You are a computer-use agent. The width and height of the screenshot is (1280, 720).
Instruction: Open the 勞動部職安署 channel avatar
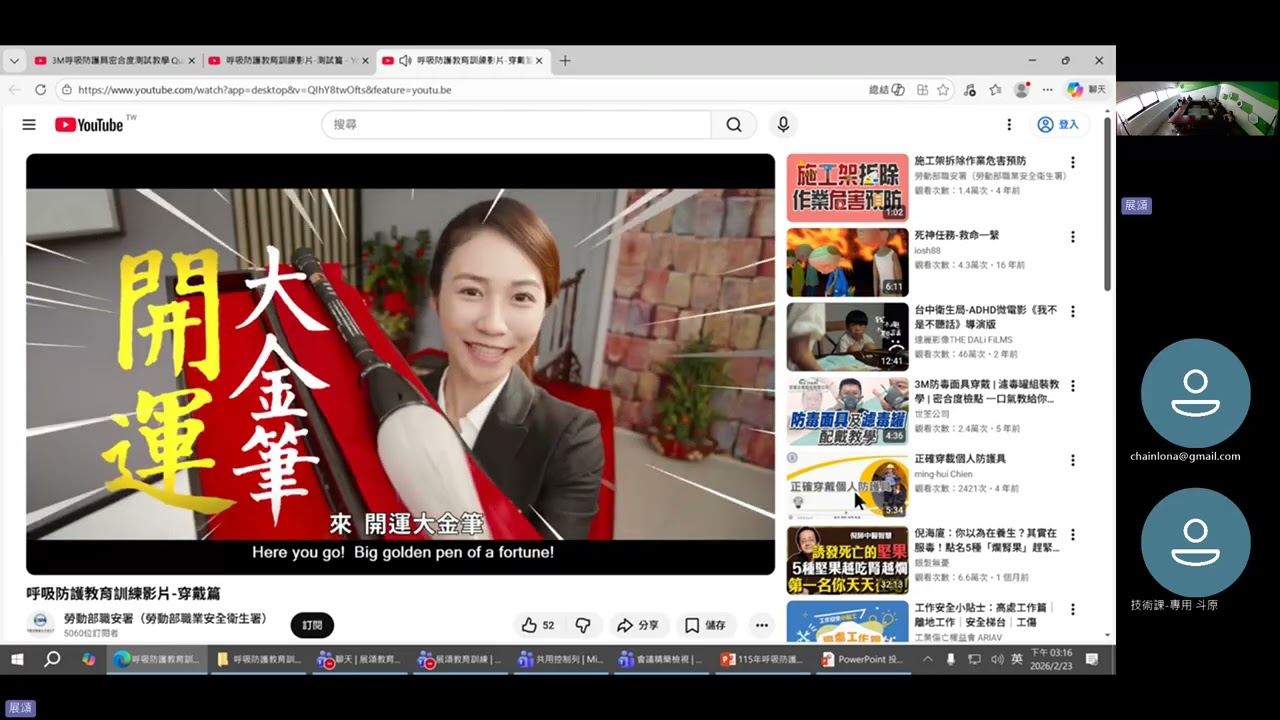[41, 625]
